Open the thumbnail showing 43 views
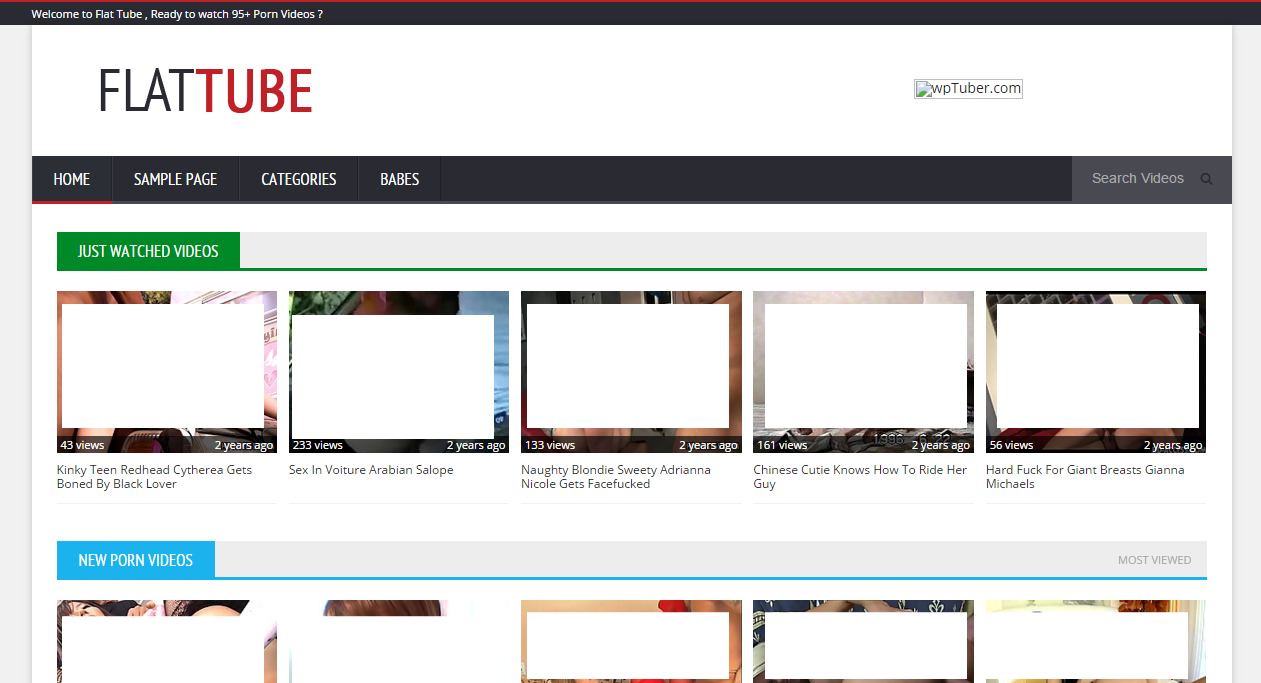 tap(167, 371)
